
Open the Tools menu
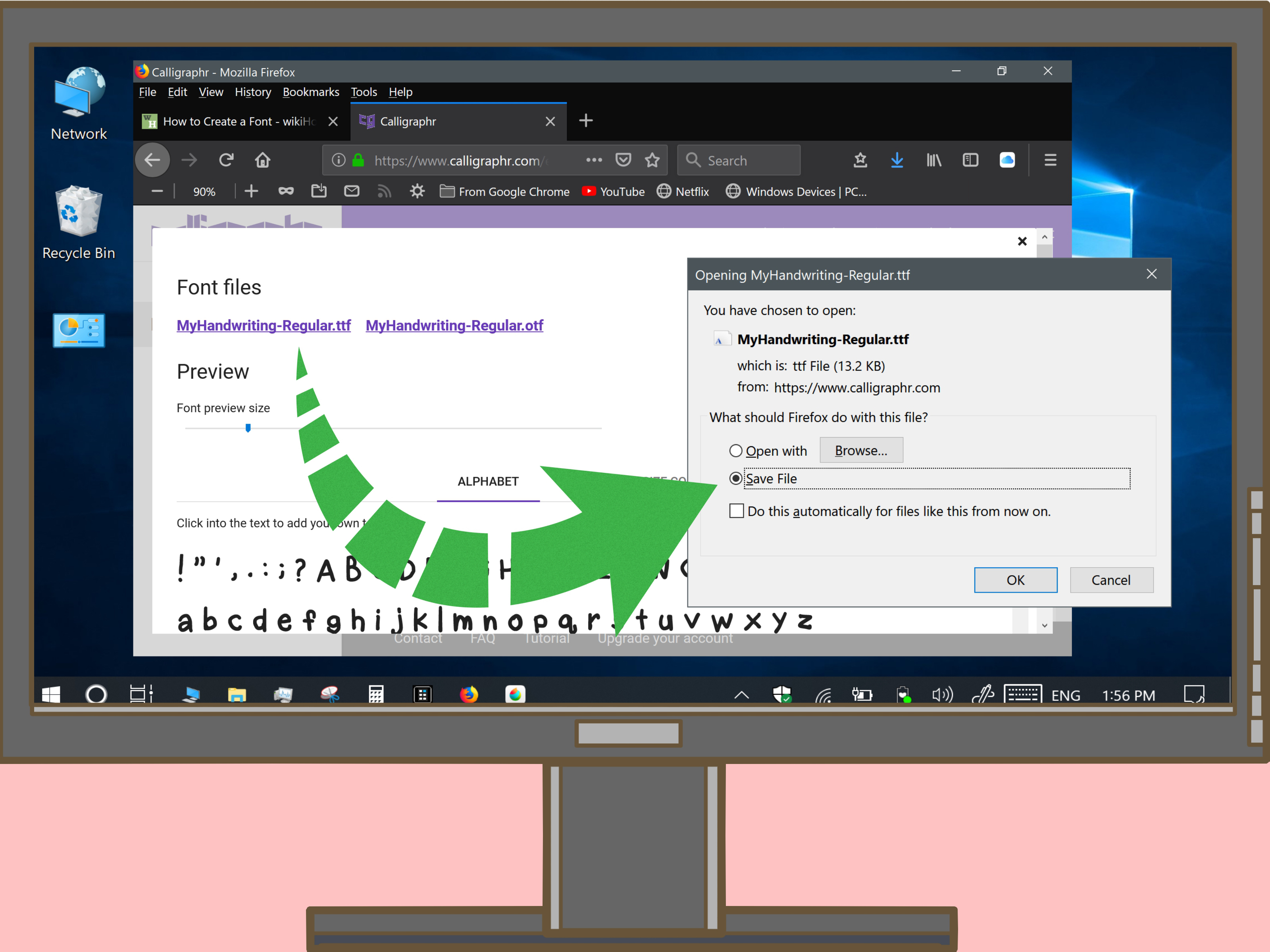coord(364,92)
